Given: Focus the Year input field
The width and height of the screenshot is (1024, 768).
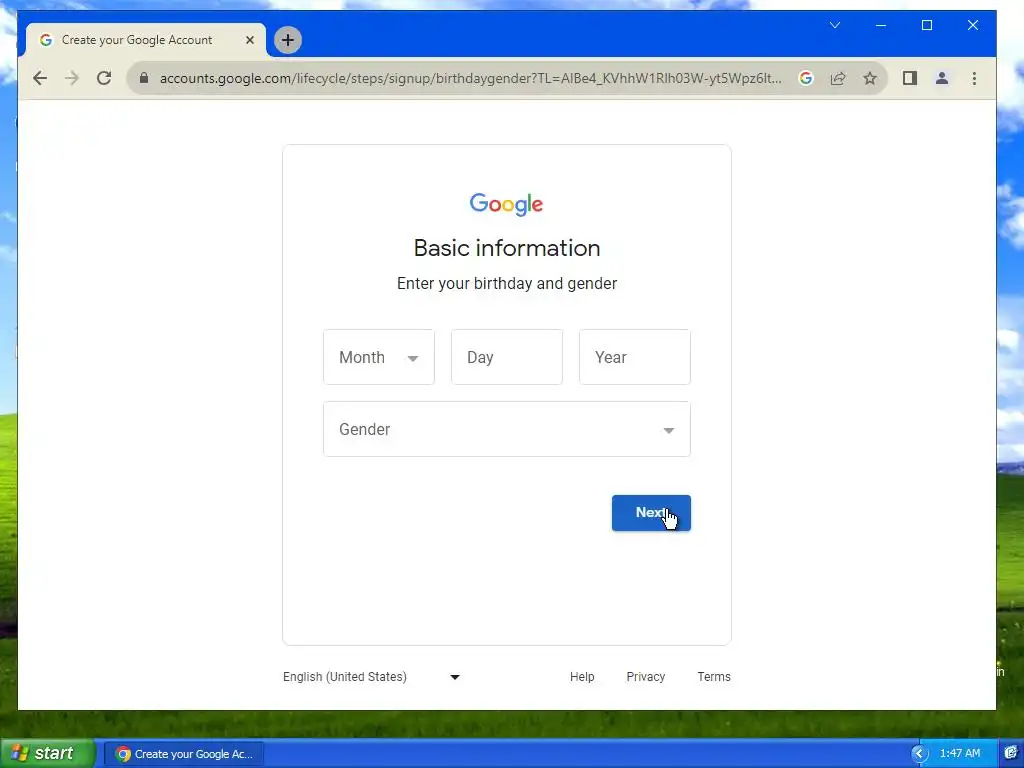Looking at the screenshot, I should [x=635, y=357].
